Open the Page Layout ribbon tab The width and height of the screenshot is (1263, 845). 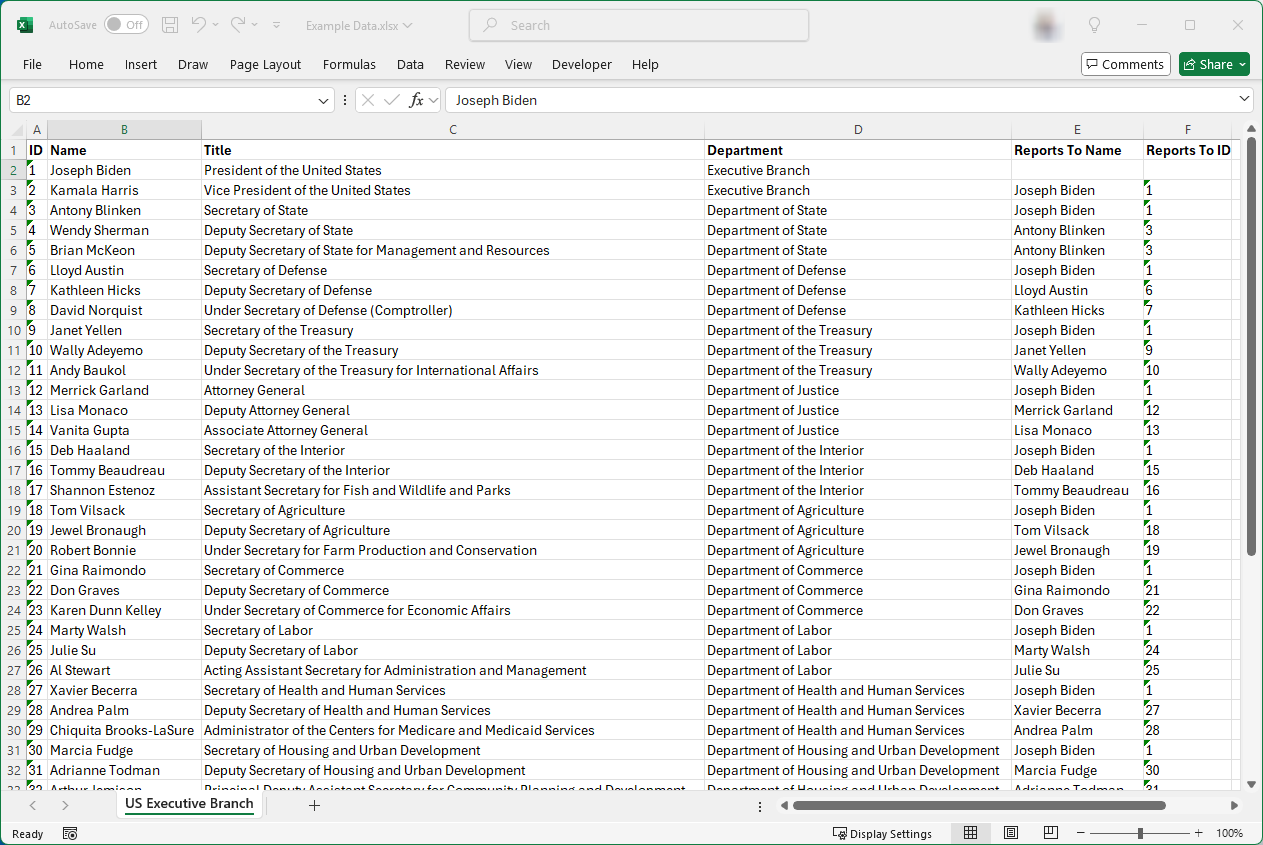point(265,64)
